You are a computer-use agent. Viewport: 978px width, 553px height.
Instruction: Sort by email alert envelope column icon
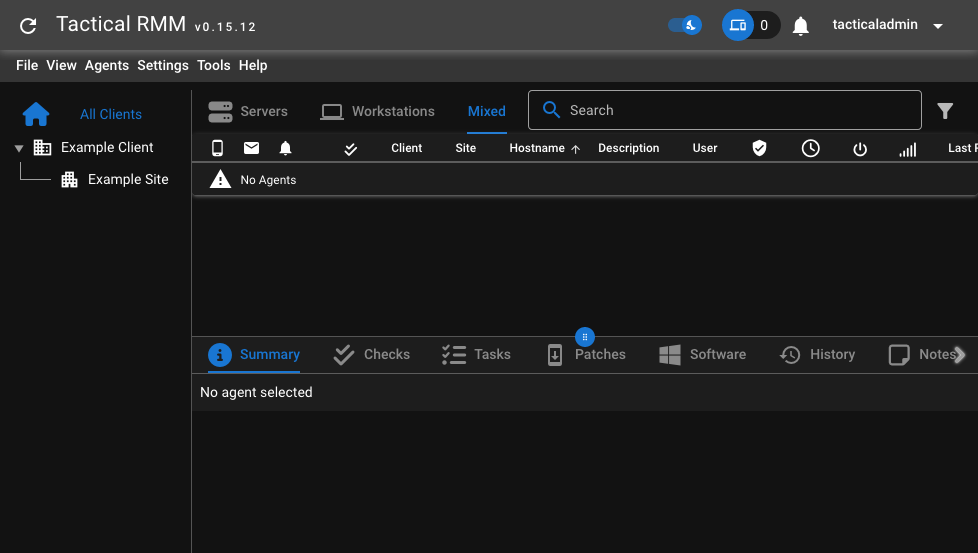tap(251, 148)
